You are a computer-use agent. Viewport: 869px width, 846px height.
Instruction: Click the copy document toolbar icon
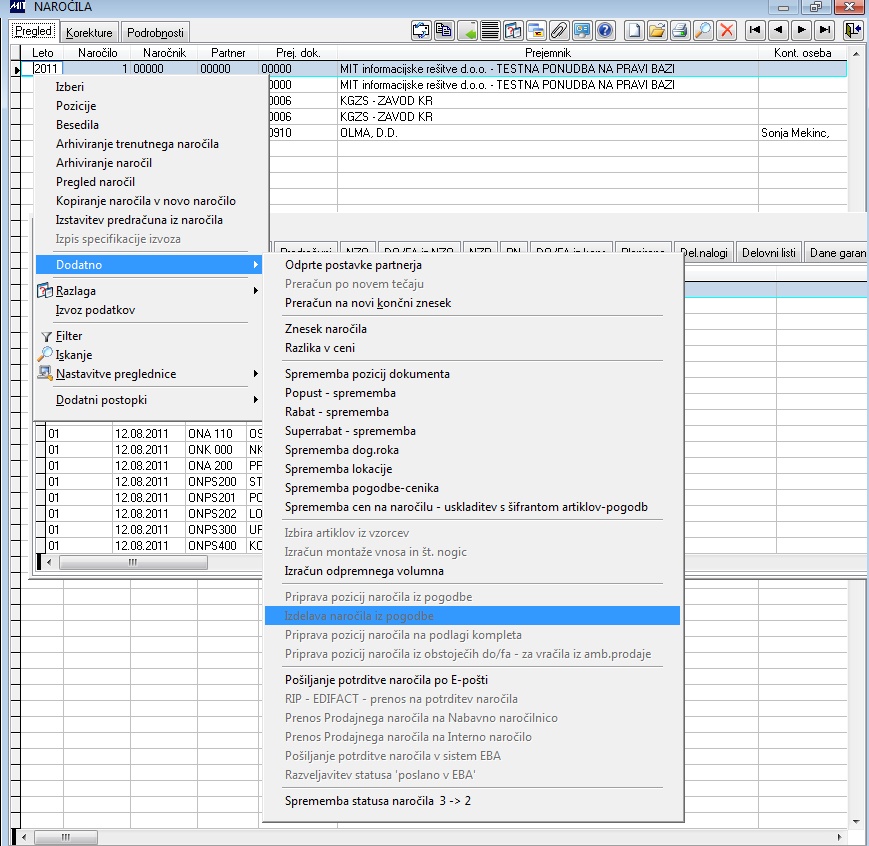click(444, 30)
